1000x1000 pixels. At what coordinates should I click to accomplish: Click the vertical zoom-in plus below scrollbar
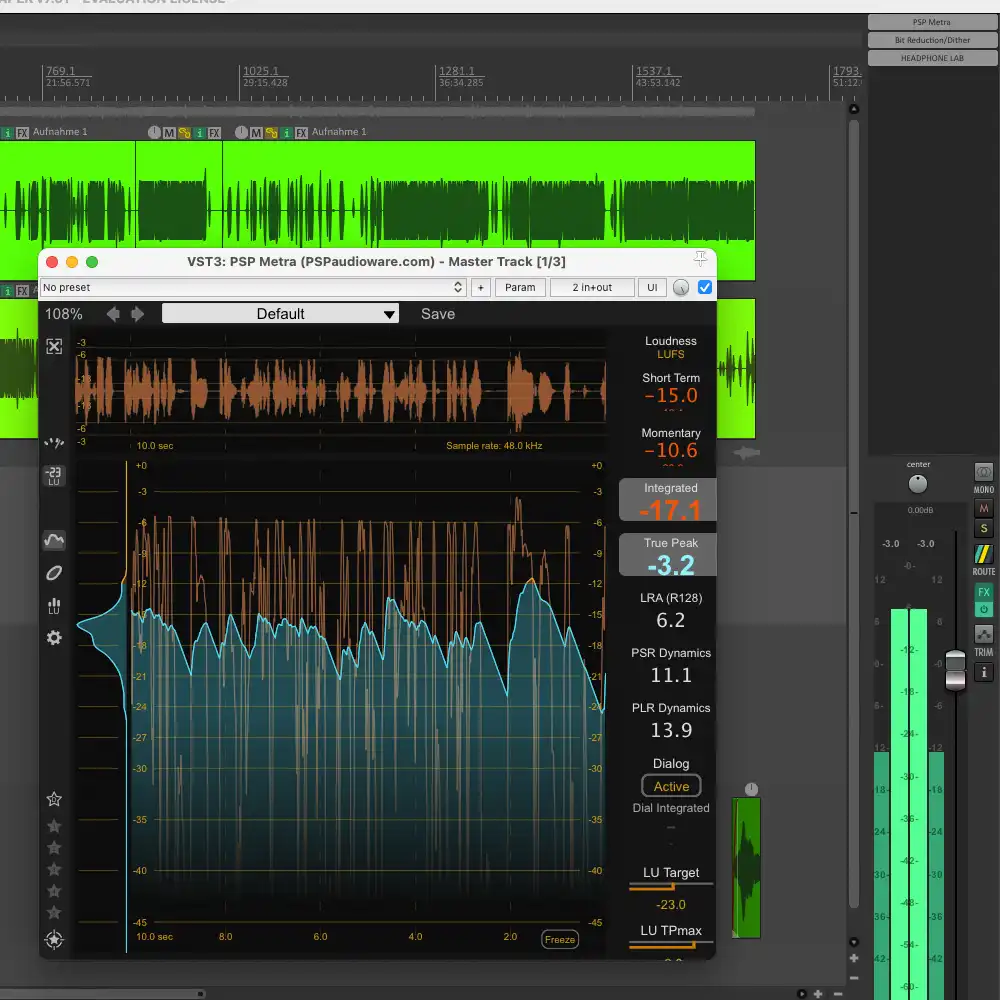coord(854,958)
